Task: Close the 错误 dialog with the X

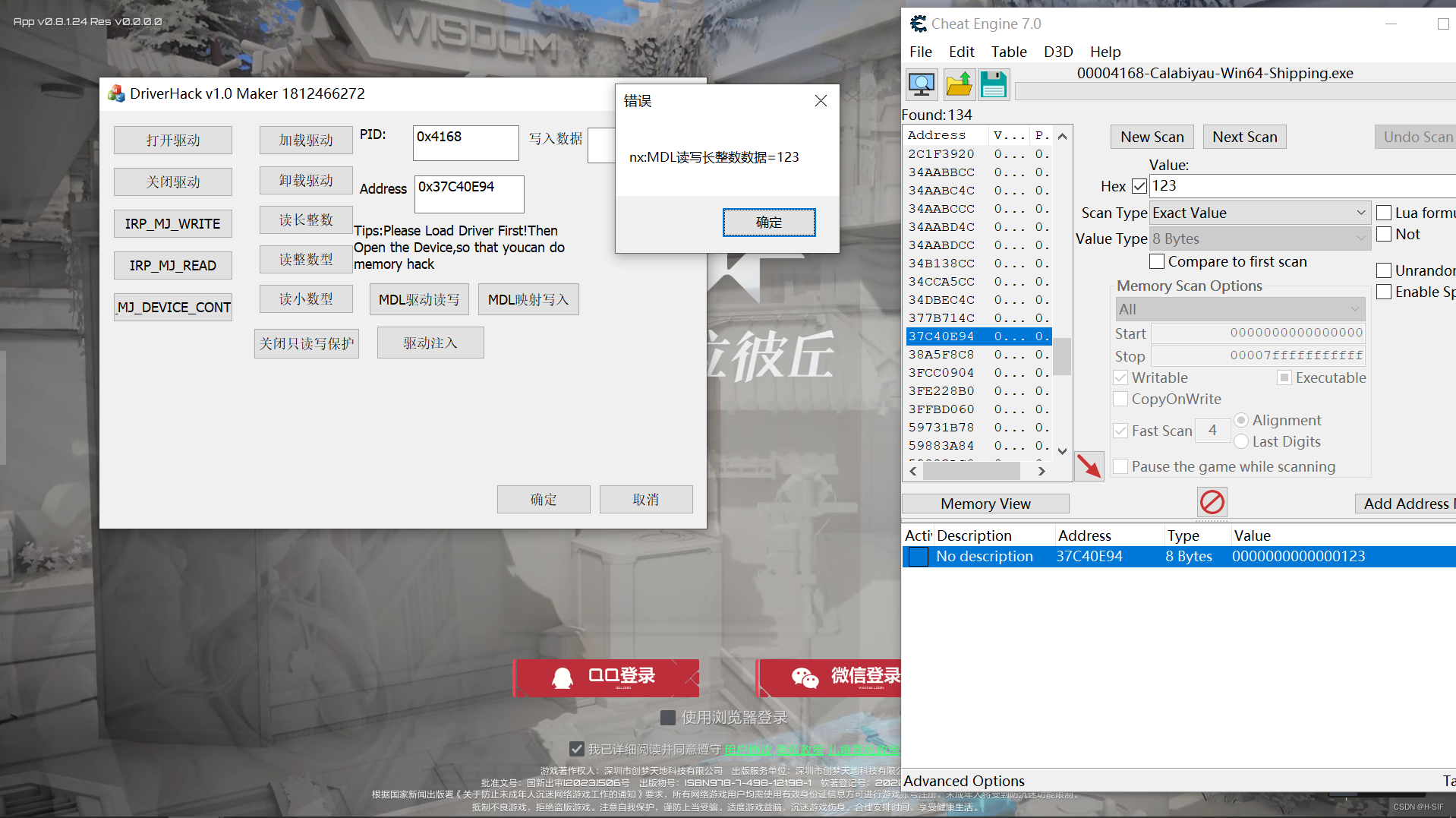Action: [821, 100]
